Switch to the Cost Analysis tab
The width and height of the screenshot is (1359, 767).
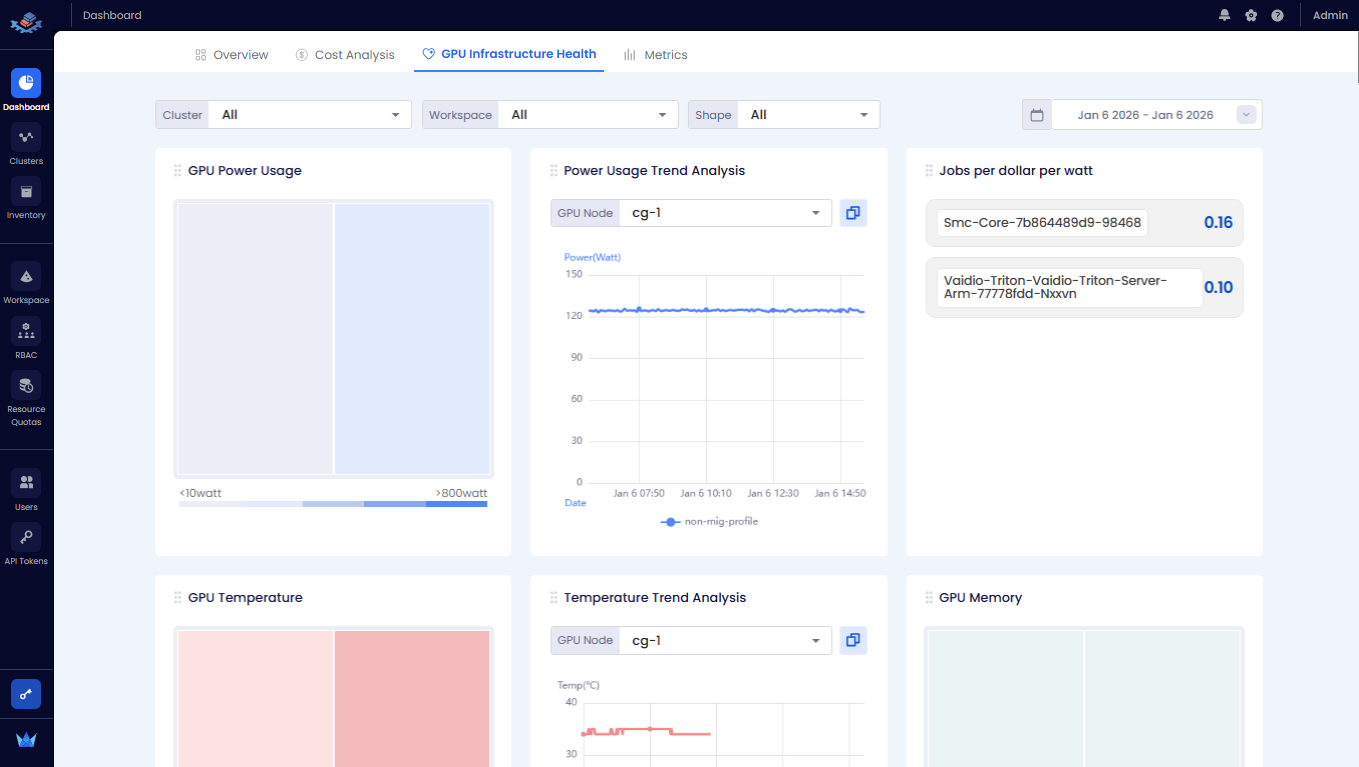click(345, 55)
